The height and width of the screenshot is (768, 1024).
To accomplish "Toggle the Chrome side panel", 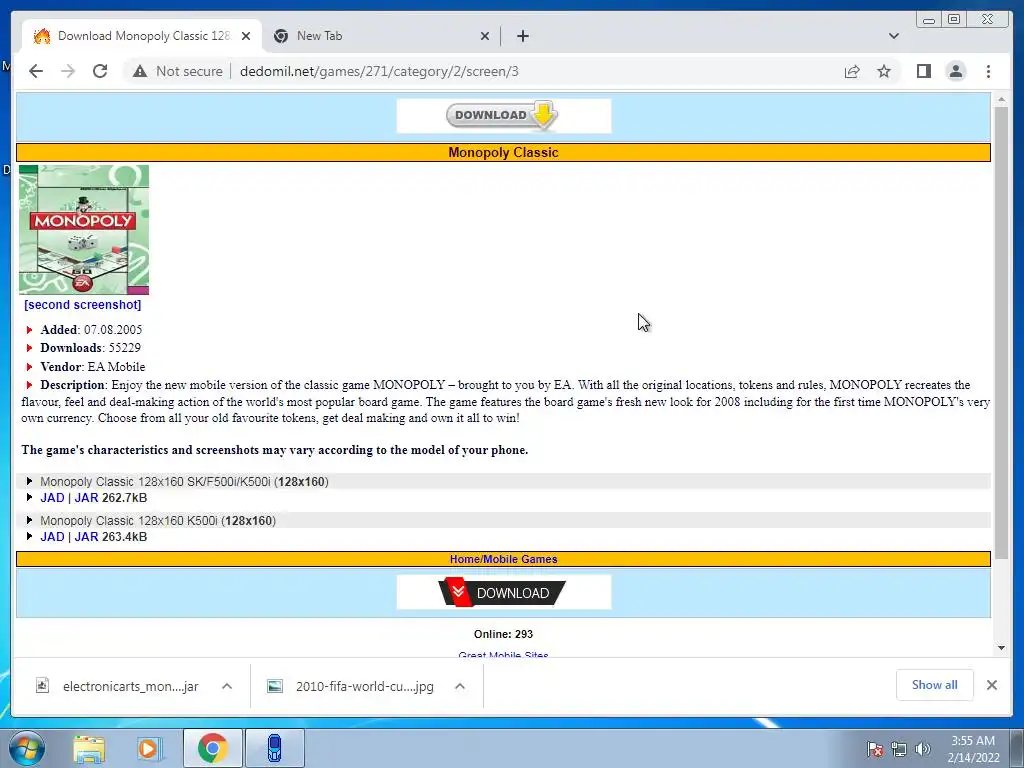I will [923, 71].
